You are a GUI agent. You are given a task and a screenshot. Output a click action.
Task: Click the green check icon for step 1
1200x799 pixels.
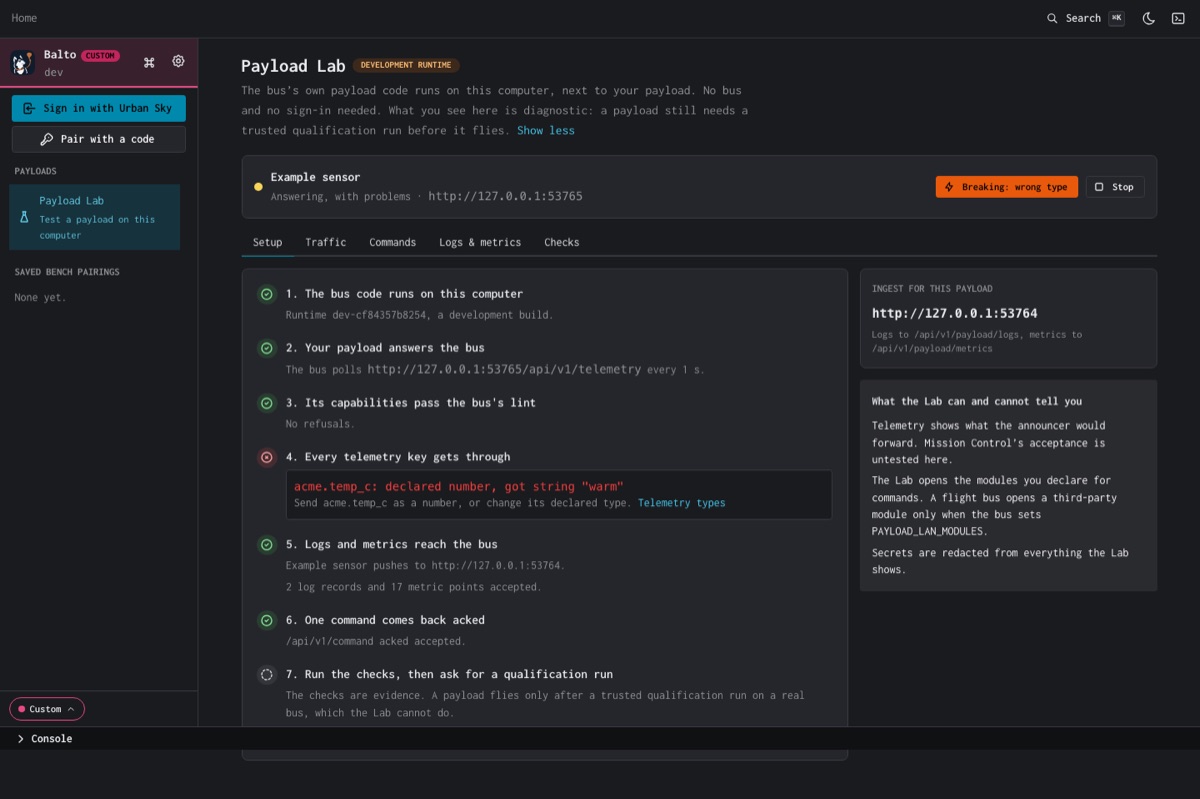tap(267, 294)
